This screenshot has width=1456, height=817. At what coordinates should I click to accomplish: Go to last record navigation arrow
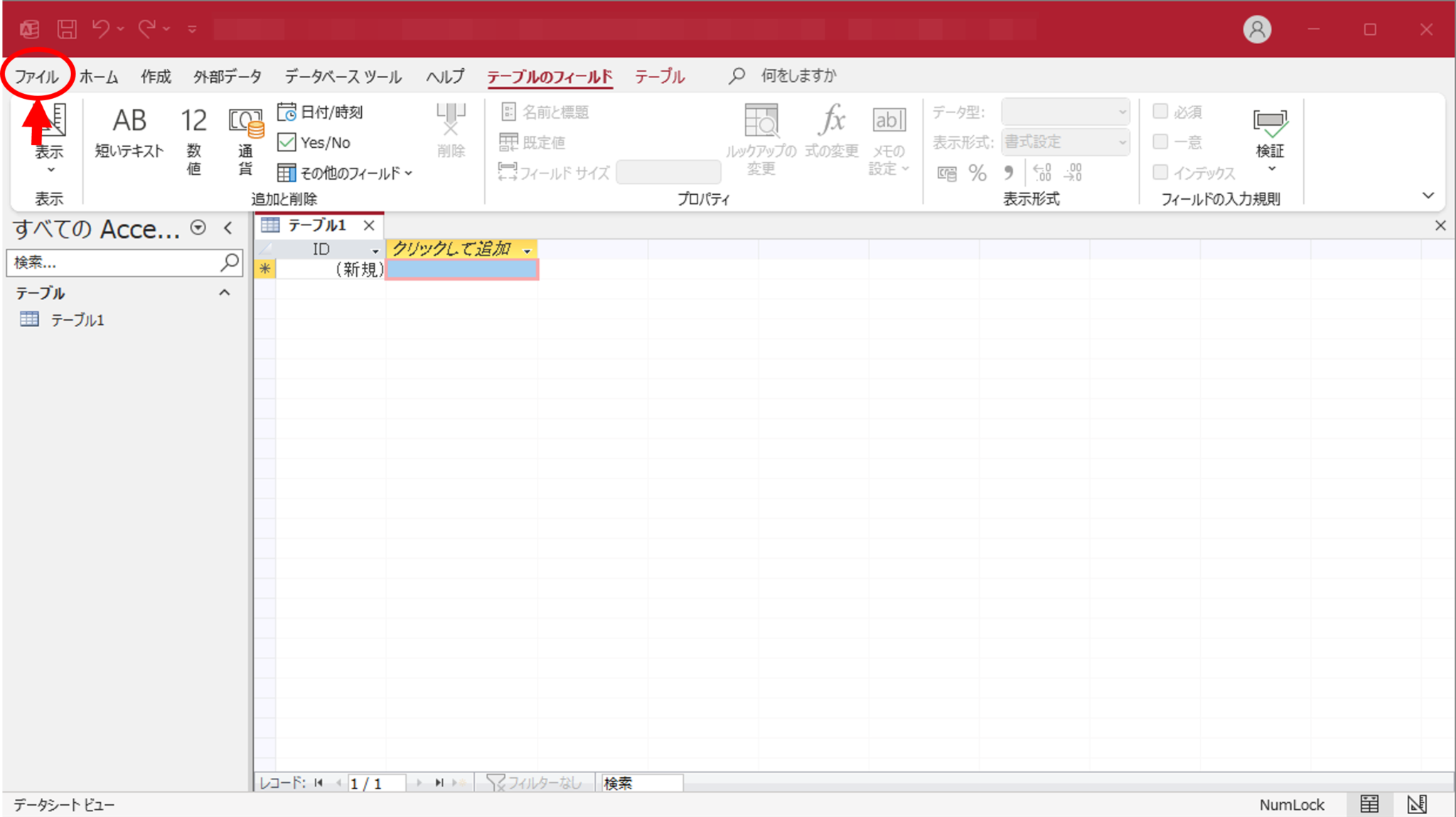click(439, 783)
